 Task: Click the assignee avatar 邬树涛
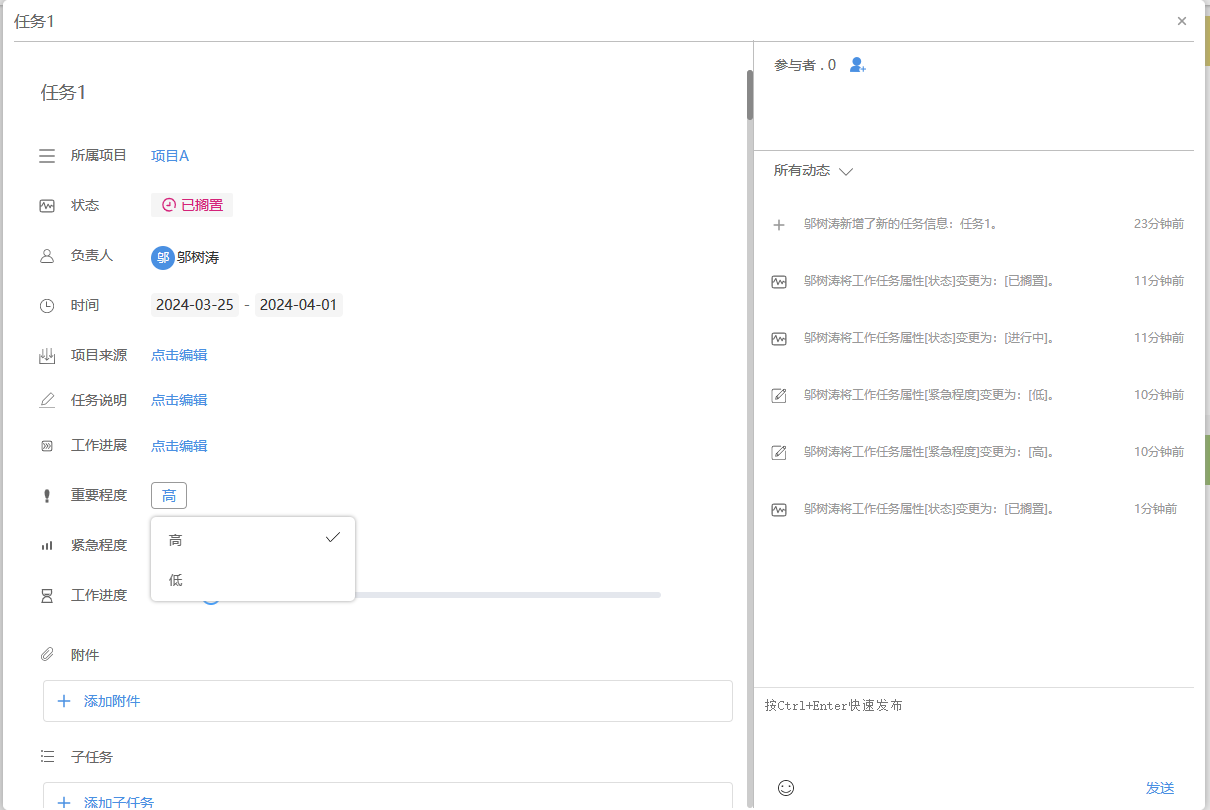click(x=162, y=257)
